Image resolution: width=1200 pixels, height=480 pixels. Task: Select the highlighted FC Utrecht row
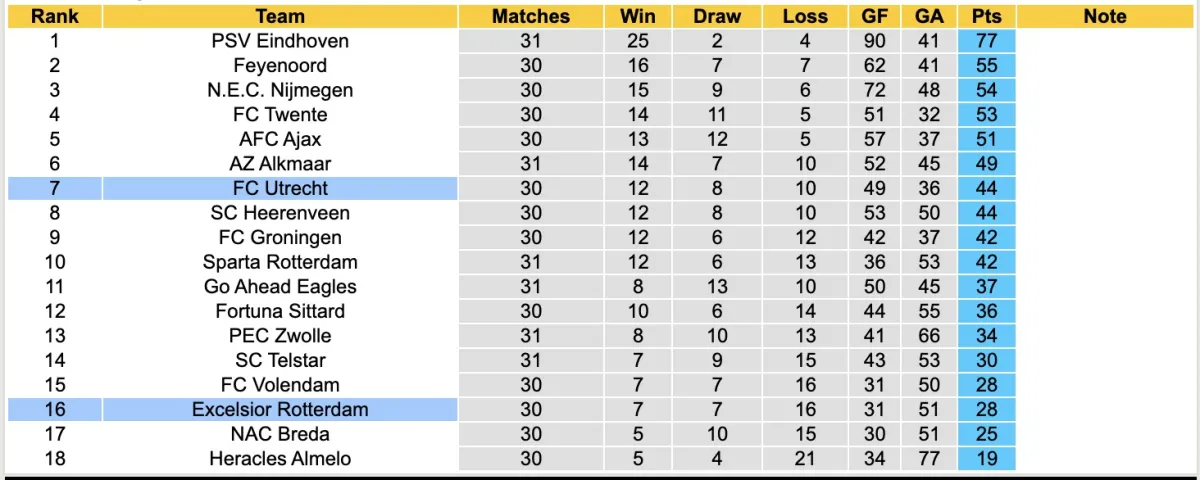tap(280, 188)
